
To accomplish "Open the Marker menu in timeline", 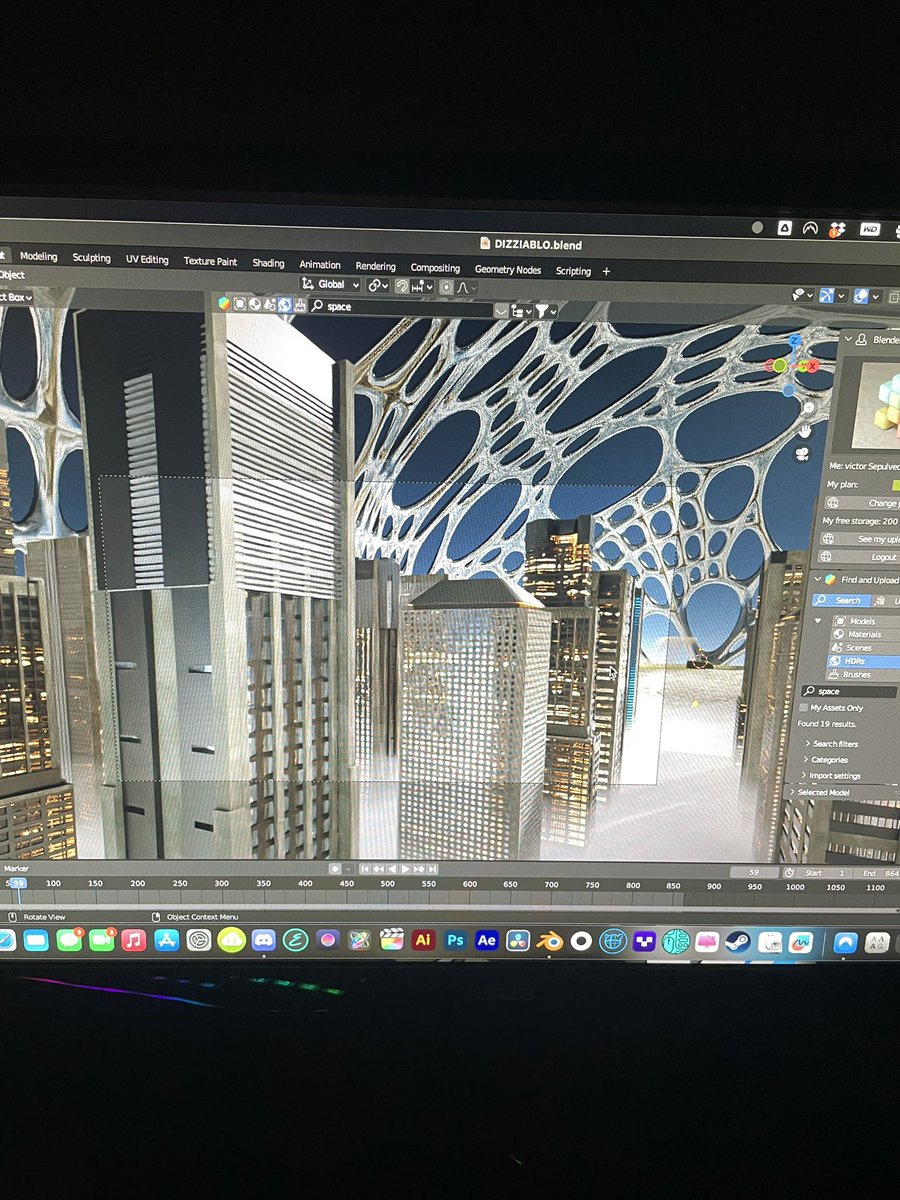I will pyautogui.click(x=17, y=868).
